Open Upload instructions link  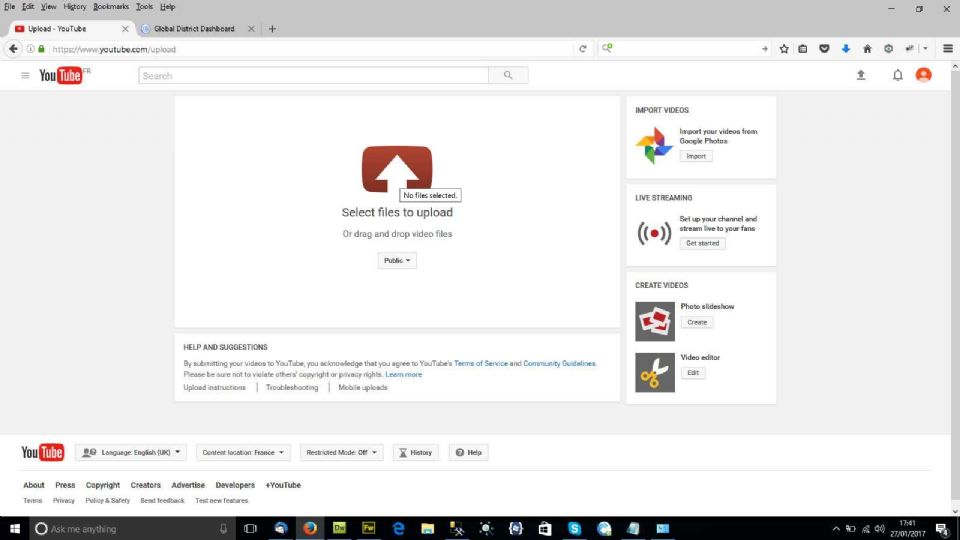[214, 388]
